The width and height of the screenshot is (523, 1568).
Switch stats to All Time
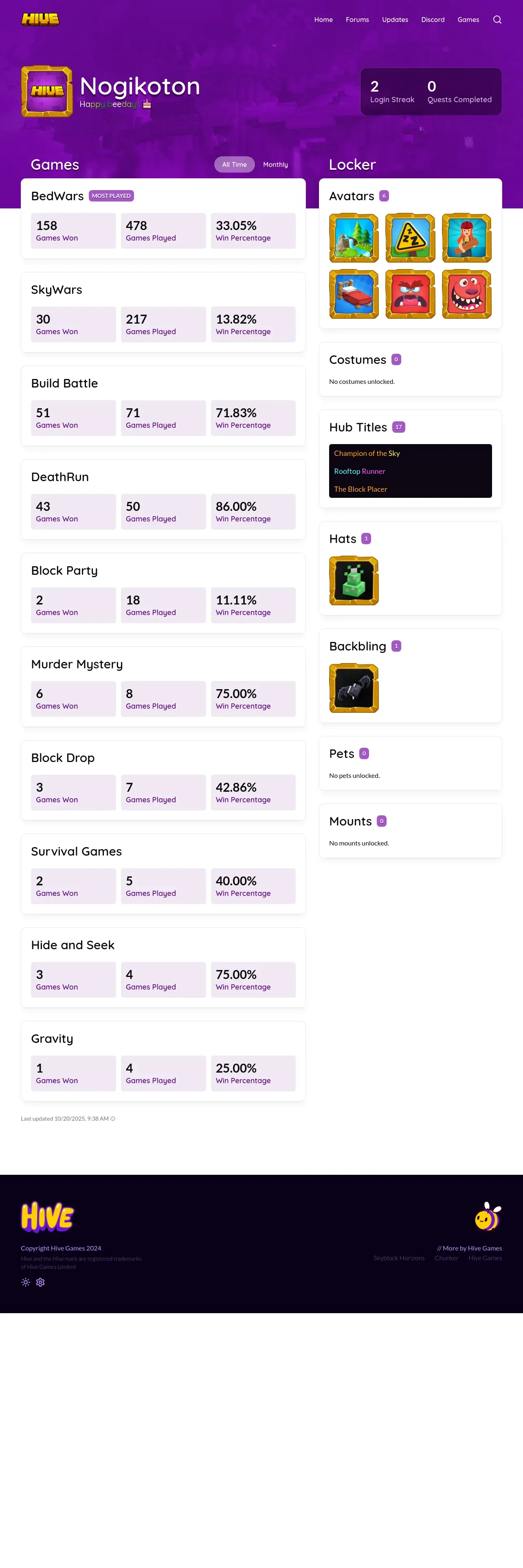click(x=234, y=164)
